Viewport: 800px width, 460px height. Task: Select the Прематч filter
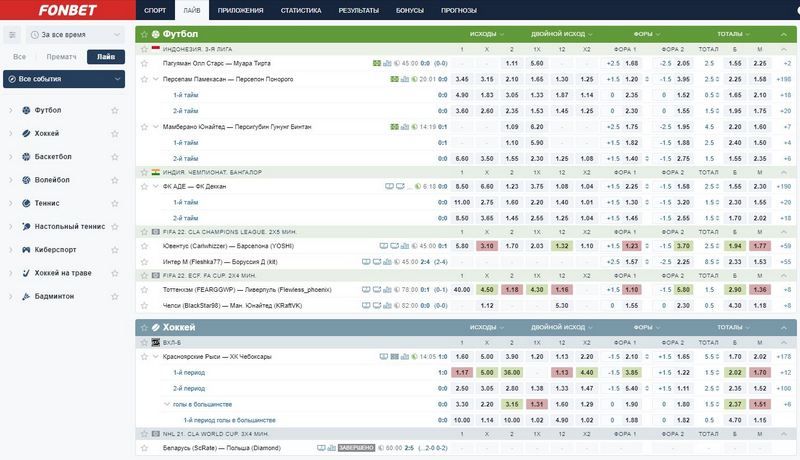tap(61, 57)
